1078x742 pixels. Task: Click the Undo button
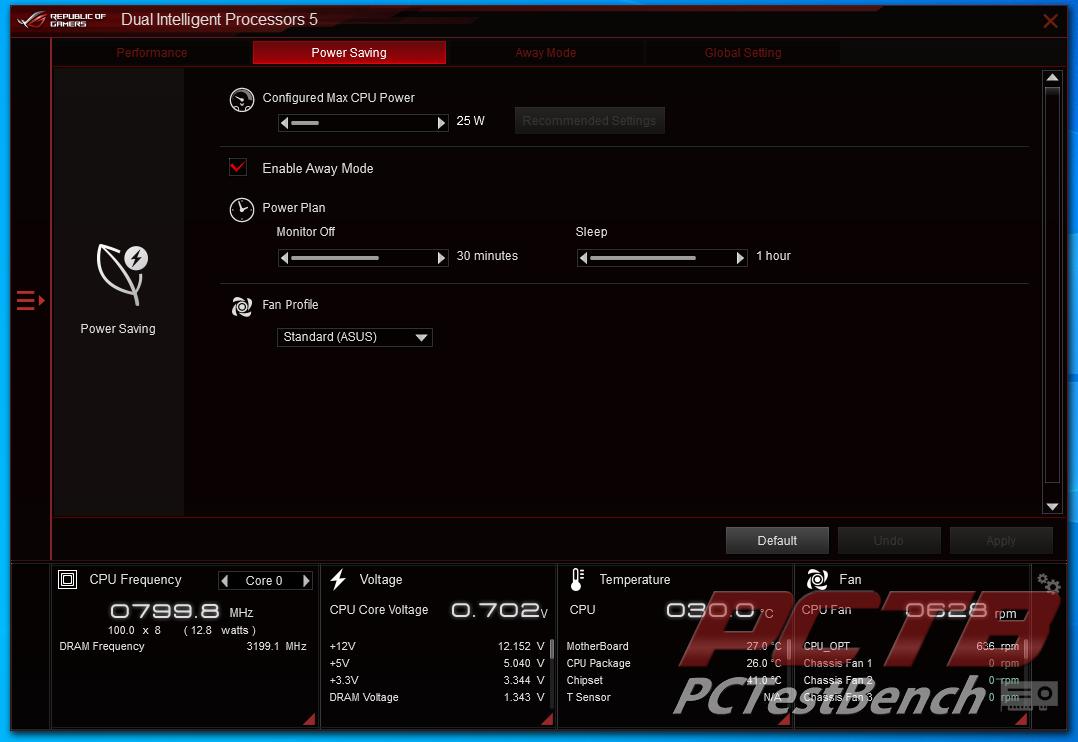888,541
